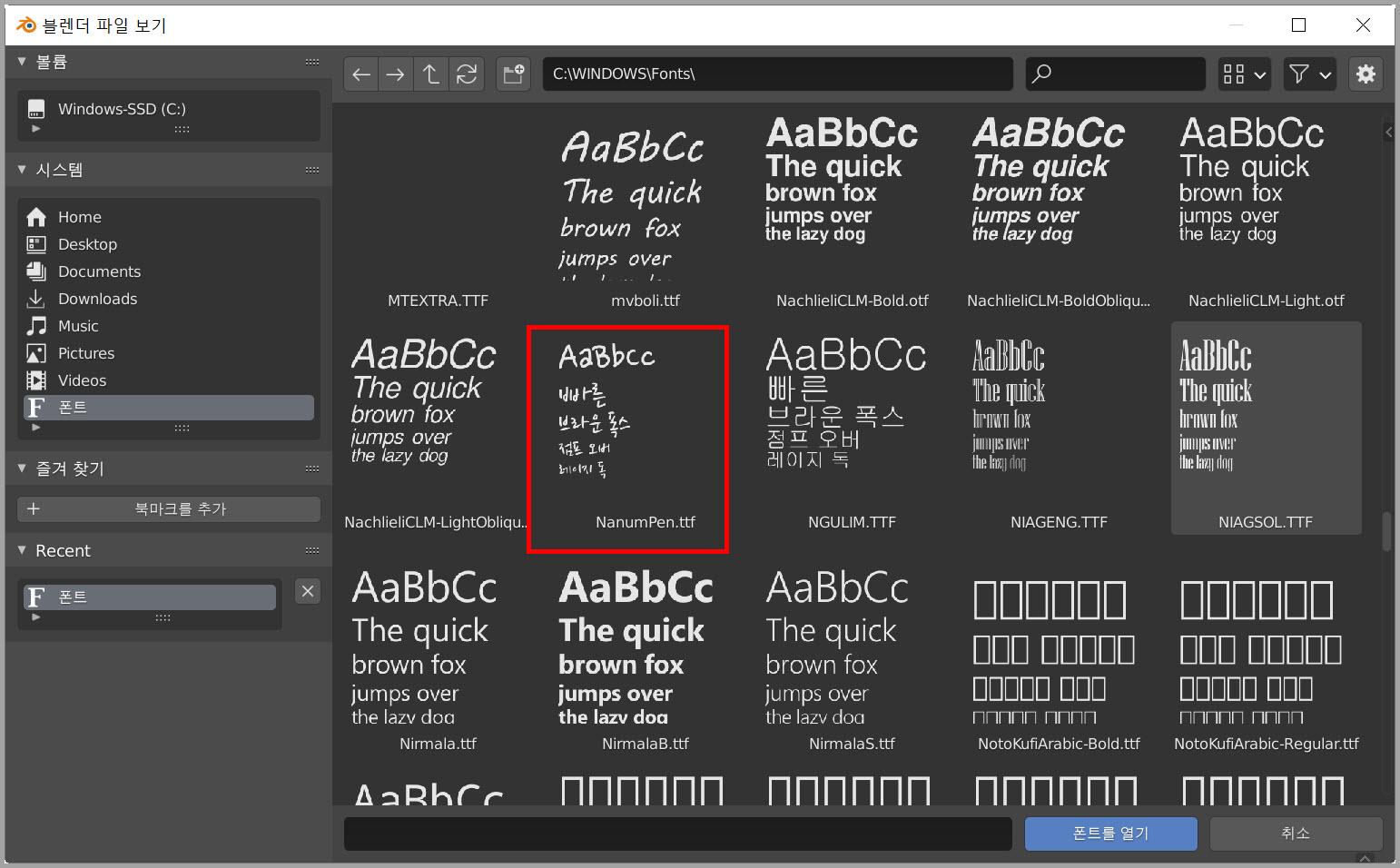The image size is (1400, 868).
Task: Go back to the previous folder
Action: point(360,74)
